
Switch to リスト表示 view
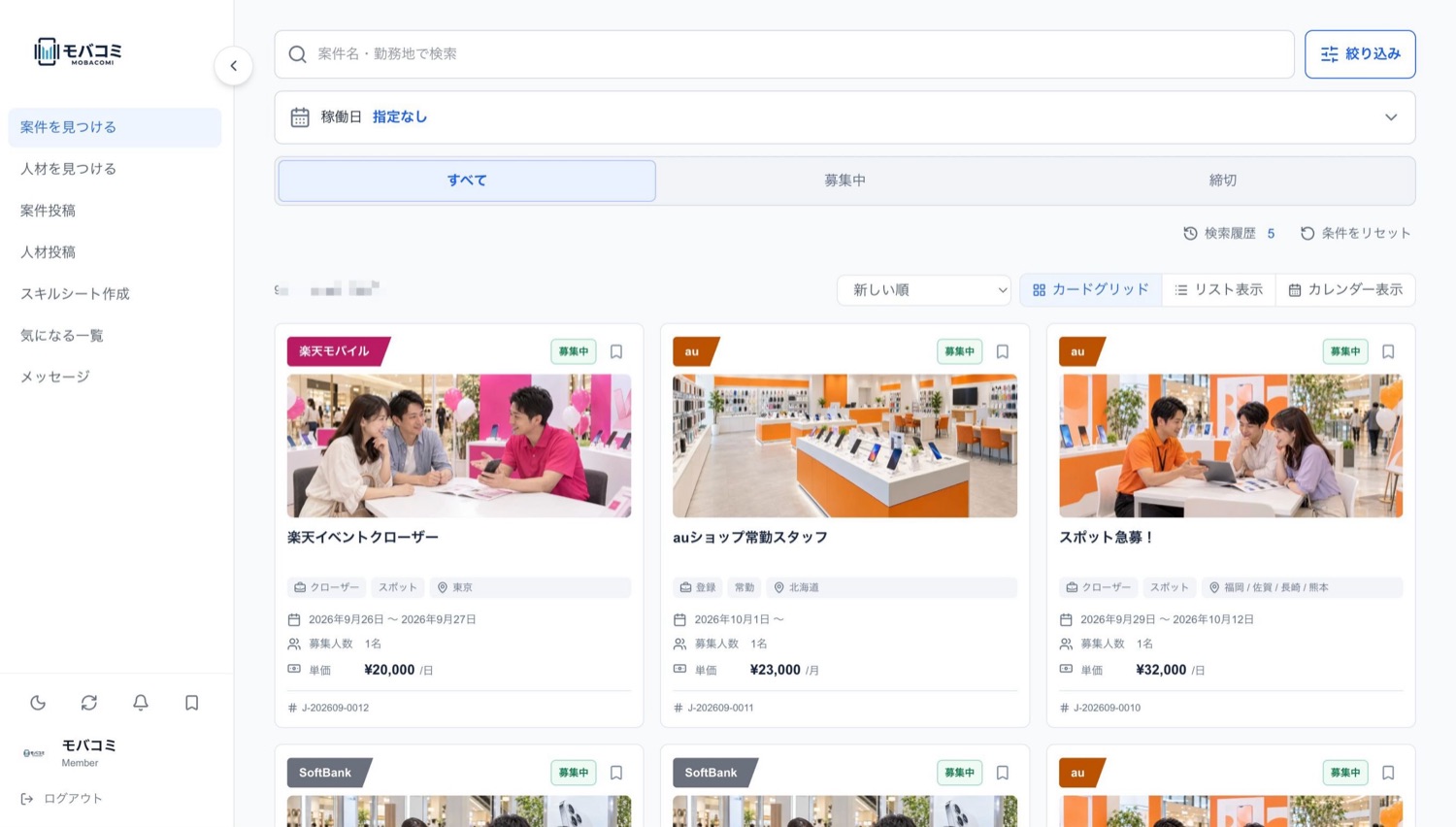[1219, 290]
